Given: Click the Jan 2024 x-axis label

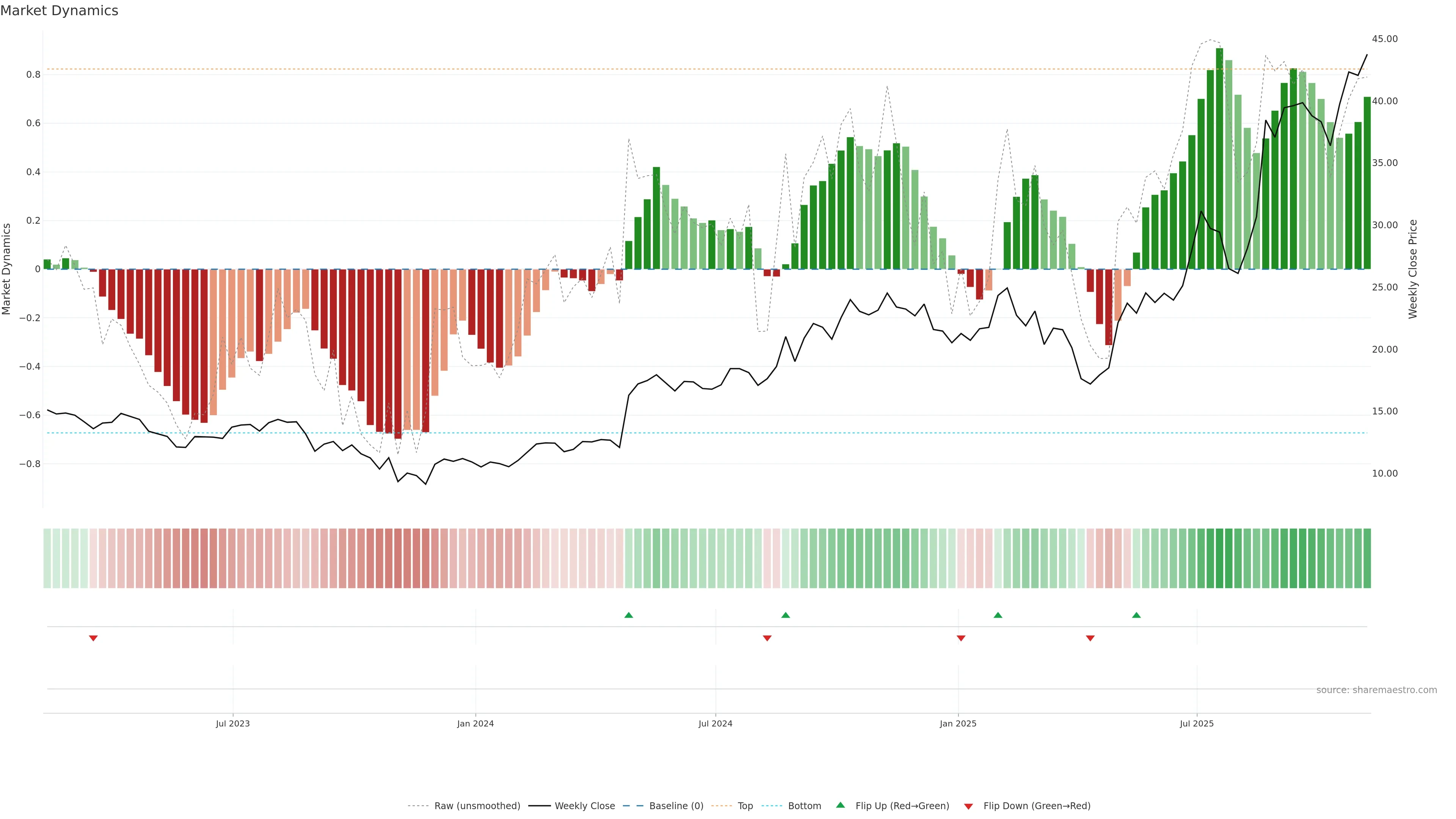Looking at the screenshot, I should tap(475, 723).
